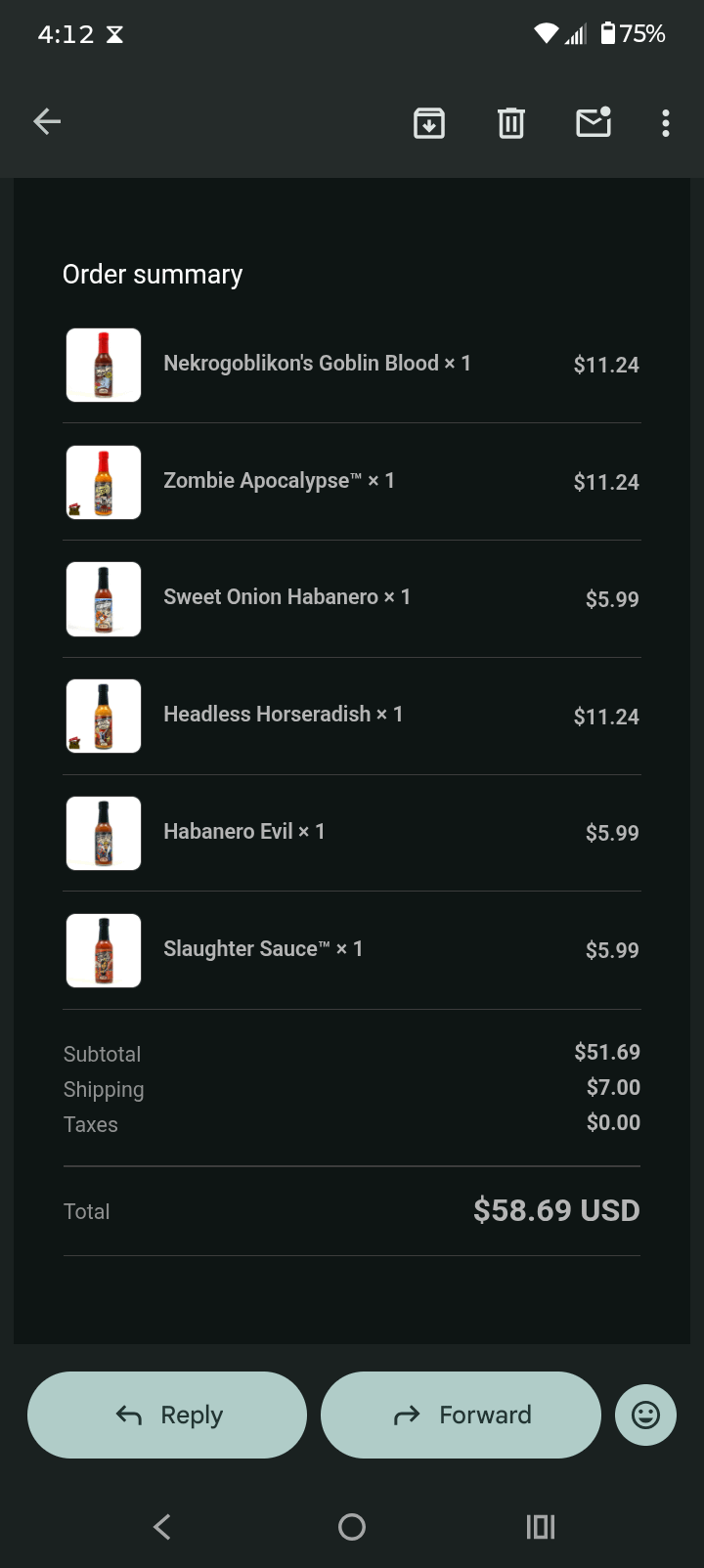
Task: Tap the $58.69 USD total amount
Action: click(556, 1210)
